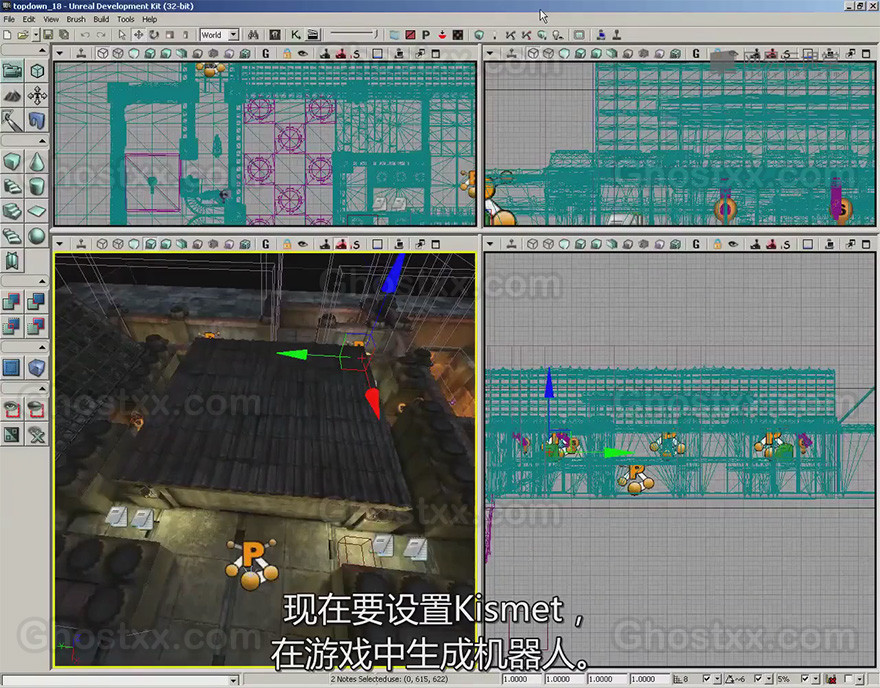Viewport: 880px width, 688px height.
Task: Open the Brush menu
Action: point(76,19)
